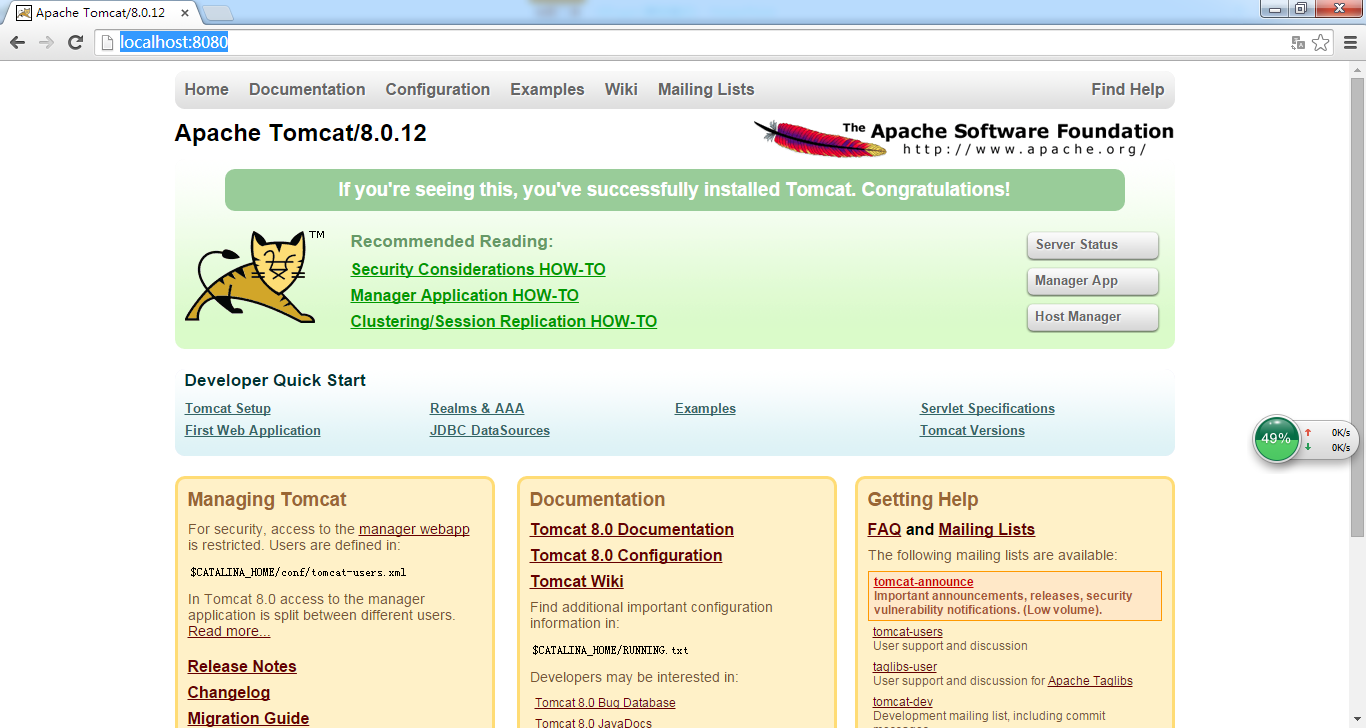Open Mailing Lists link under Getting Help
This screenshot has height=728, width=1366.
987,529
